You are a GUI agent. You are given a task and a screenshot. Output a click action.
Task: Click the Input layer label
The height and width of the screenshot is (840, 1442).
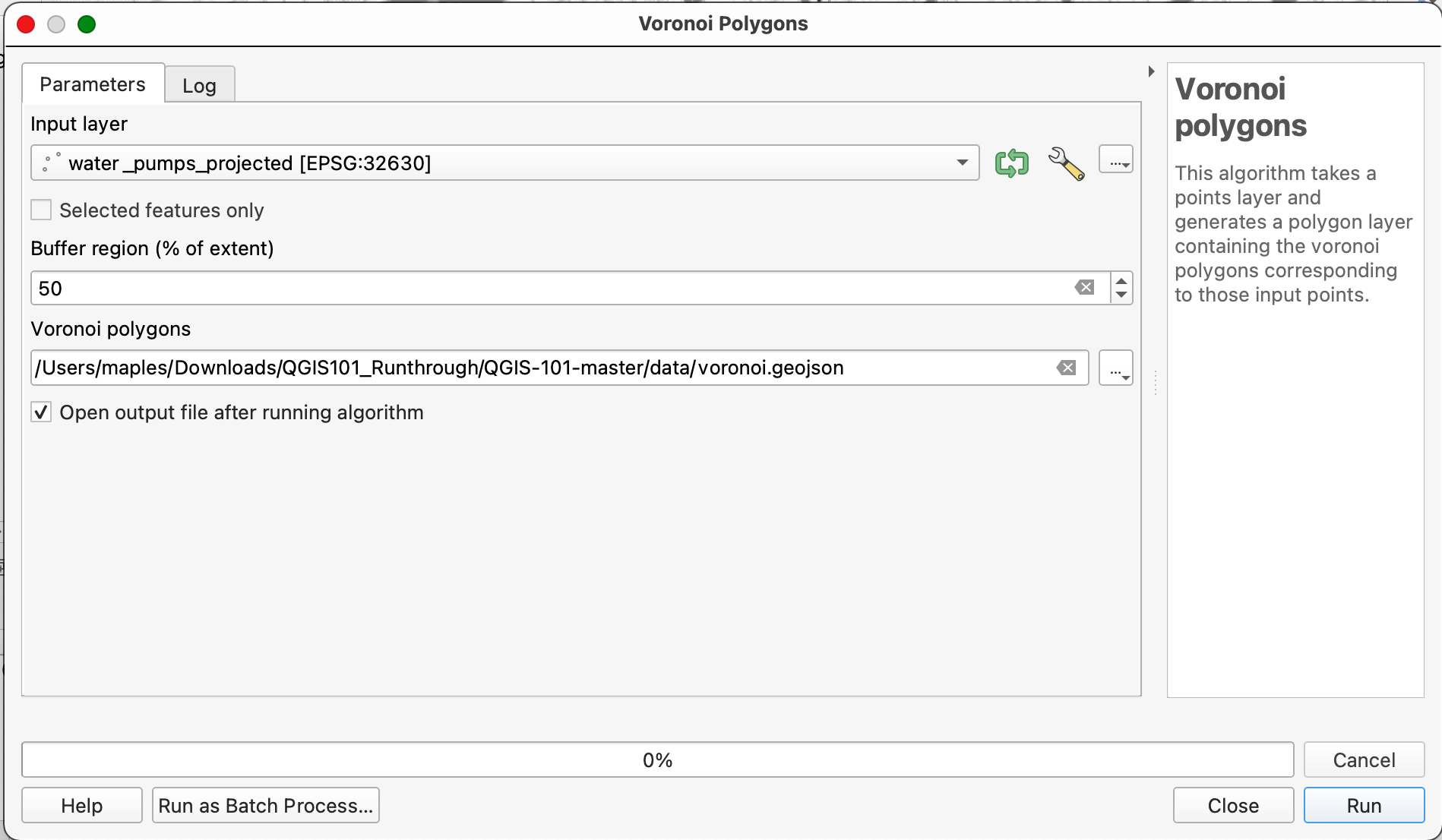[x=79, y=124]
